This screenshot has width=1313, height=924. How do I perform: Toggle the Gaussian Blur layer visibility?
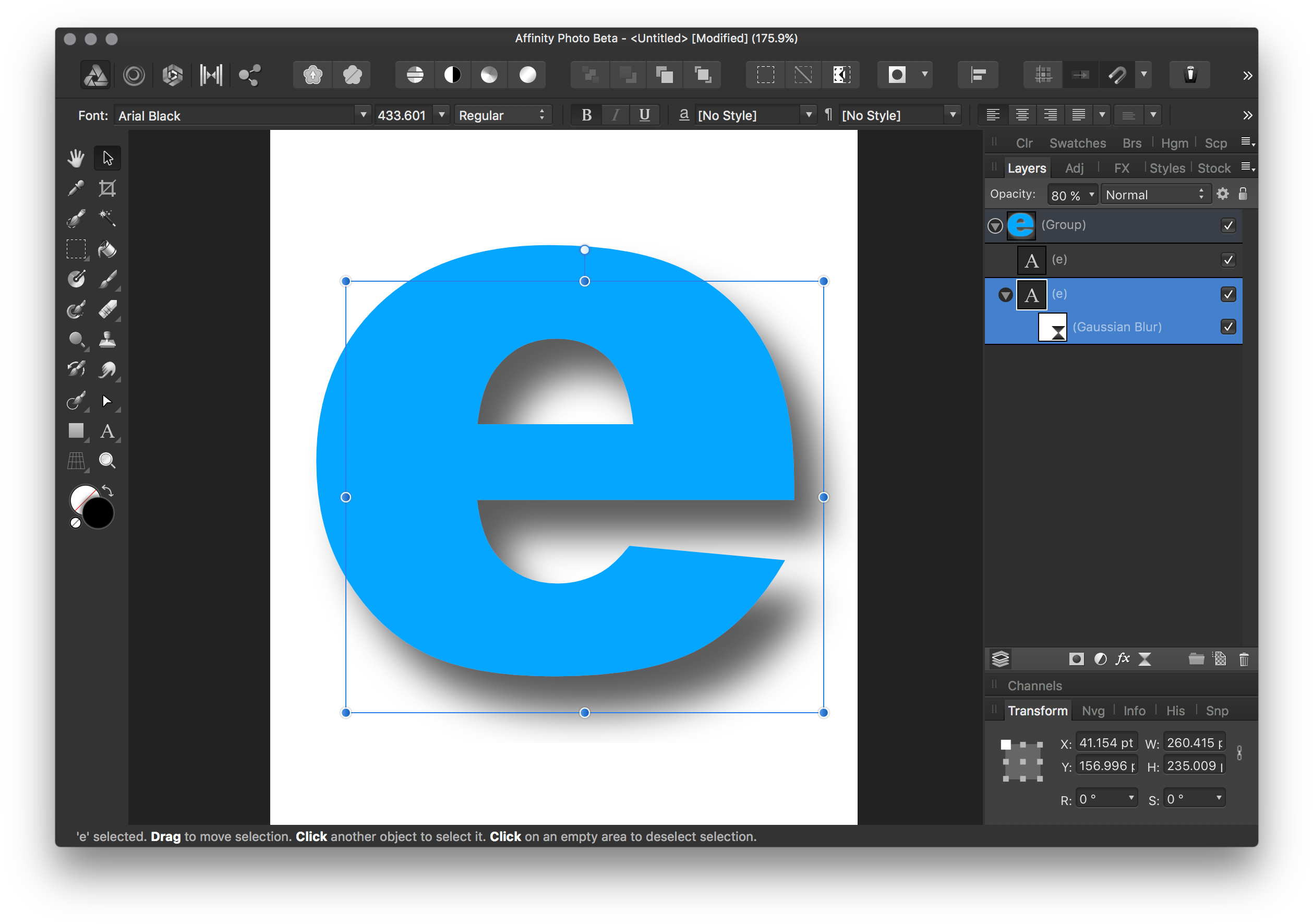click(1228, 327)
